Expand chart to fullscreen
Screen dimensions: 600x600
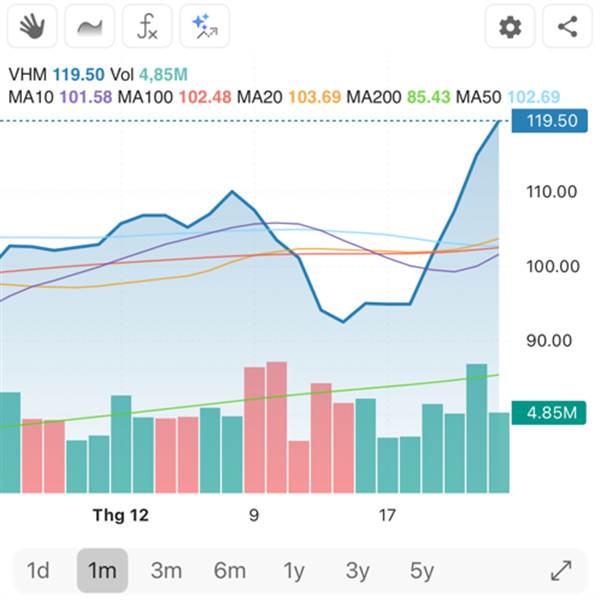tap(561, 571)
